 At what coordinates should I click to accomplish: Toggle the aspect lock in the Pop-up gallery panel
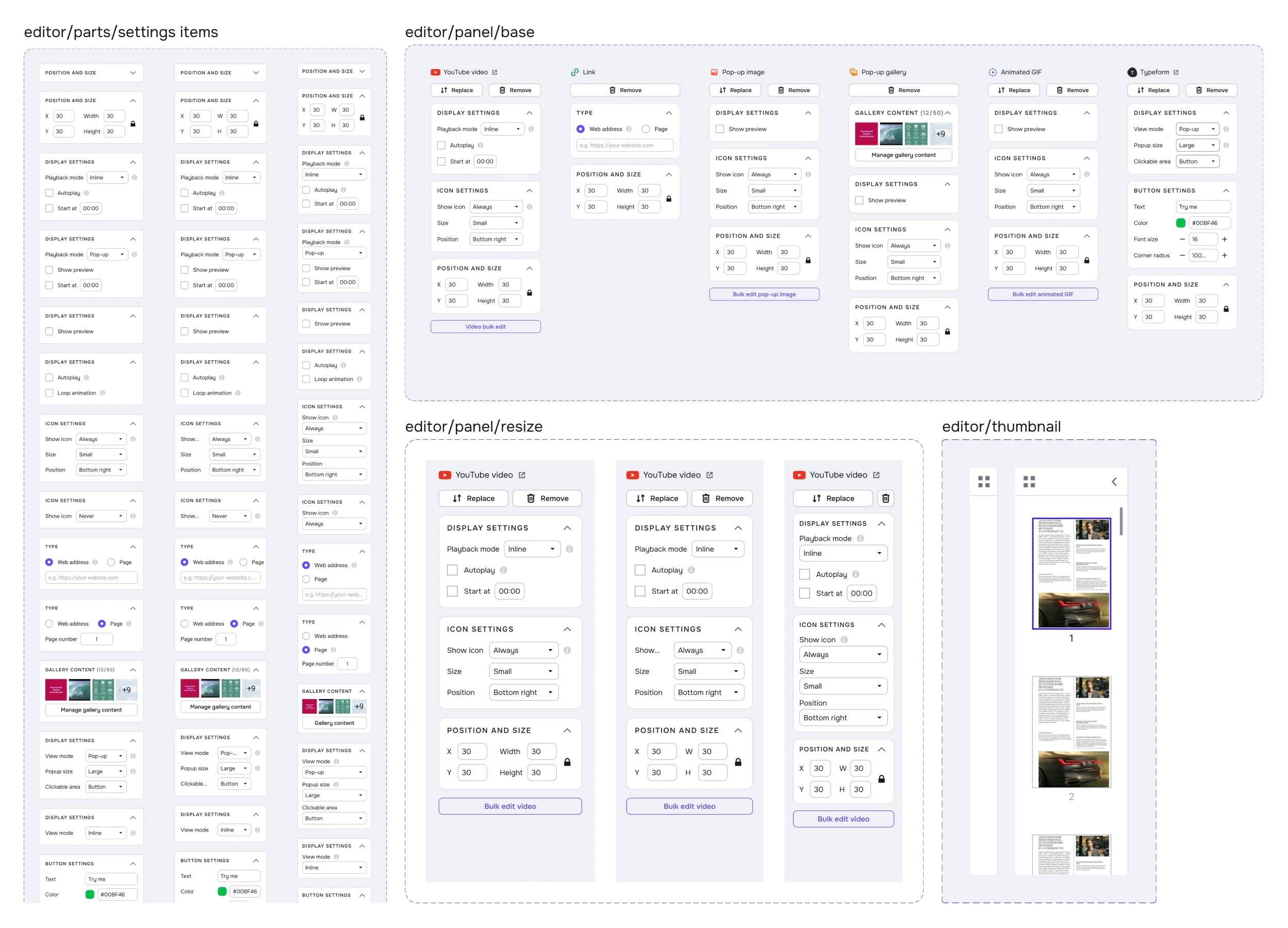(947, 332)
